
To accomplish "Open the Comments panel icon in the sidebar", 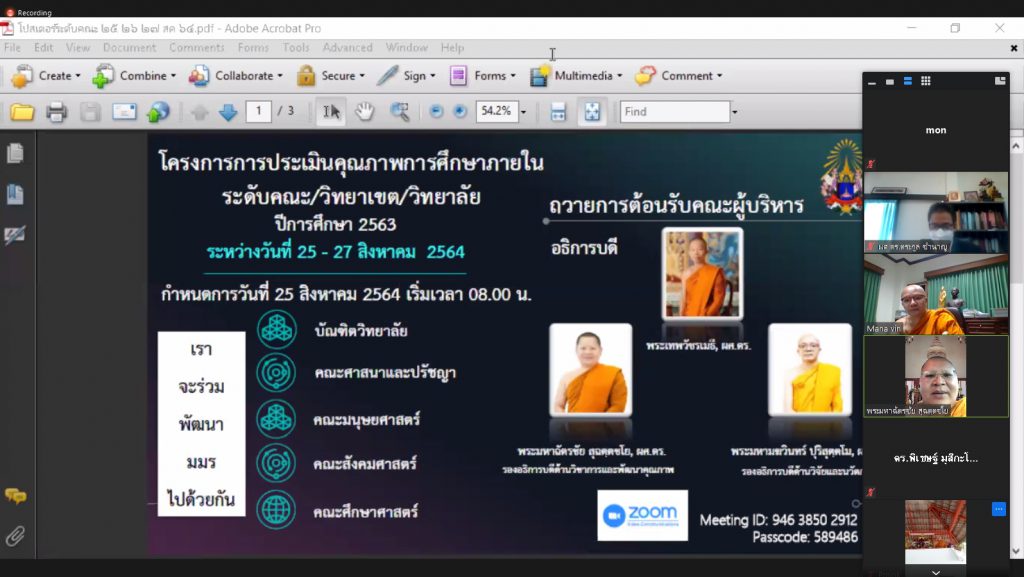I will 15,496.
